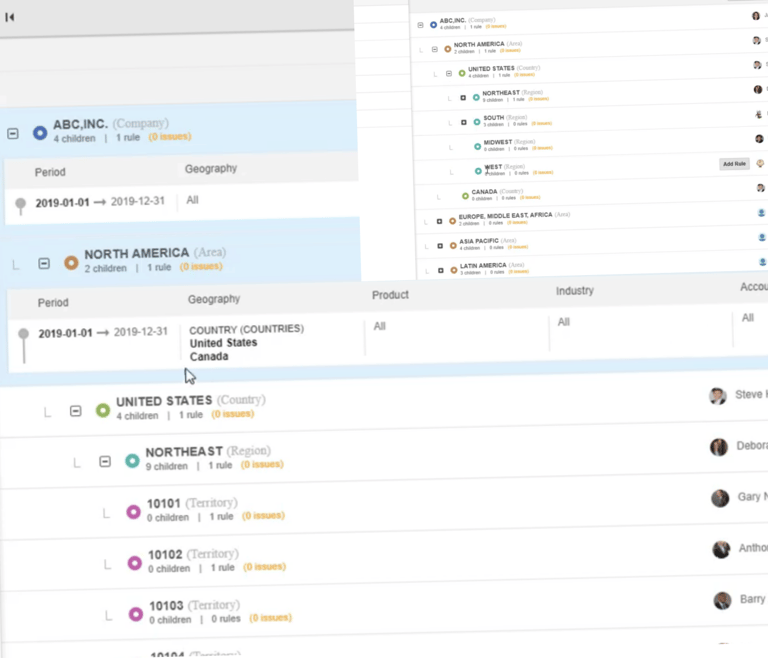The height and width of the screenshot is (658, 768).
Task: Click EUROPE, MIDDLE EAST, AFRICA circle icon
Action: pos(453,221)
